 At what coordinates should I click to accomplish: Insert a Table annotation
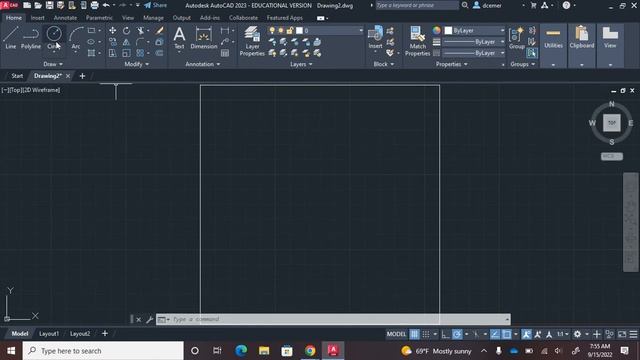(x=225, y=53)
